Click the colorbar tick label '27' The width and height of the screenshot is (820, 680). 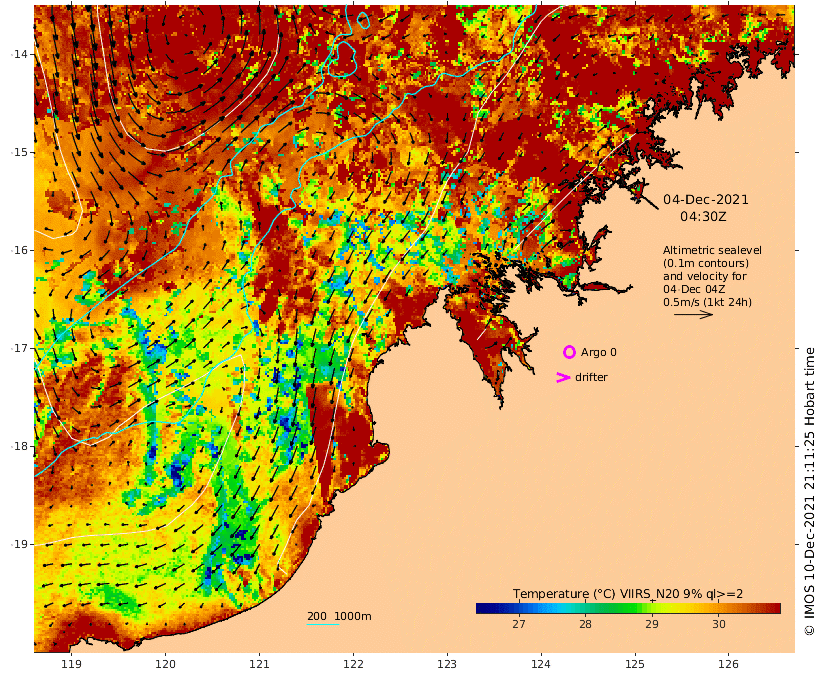[518, 624]
